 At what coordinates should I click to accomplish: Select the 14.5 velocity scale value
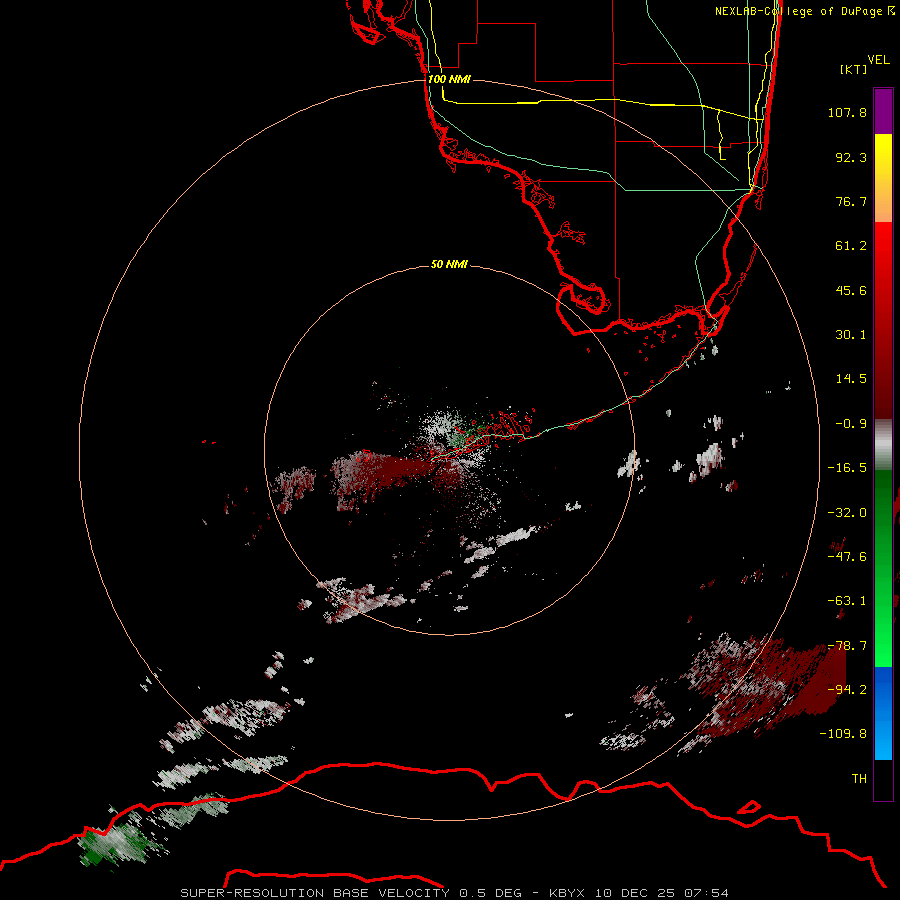point(851,379)
